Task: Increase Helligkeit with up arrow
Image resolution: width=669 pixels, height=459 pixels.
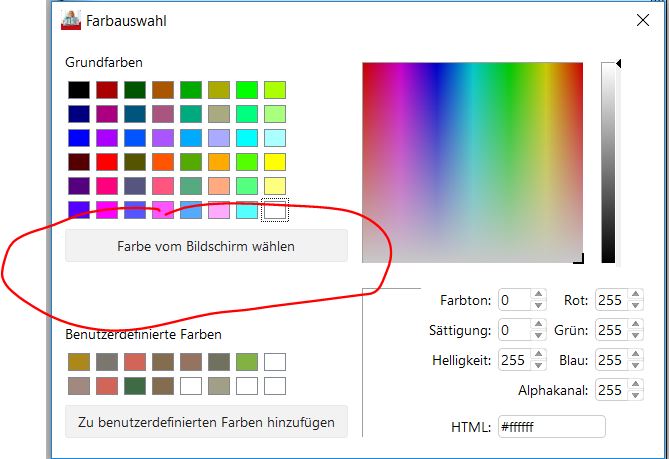Action: [x=538, y=354]
